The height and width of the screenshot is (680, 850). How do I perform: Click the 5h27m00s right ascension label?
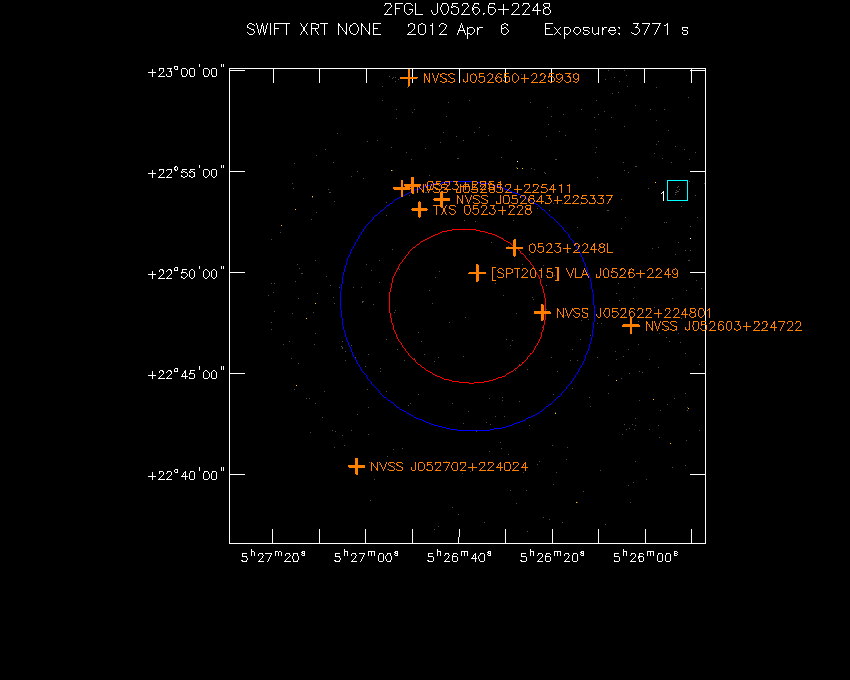coord(366,557)
